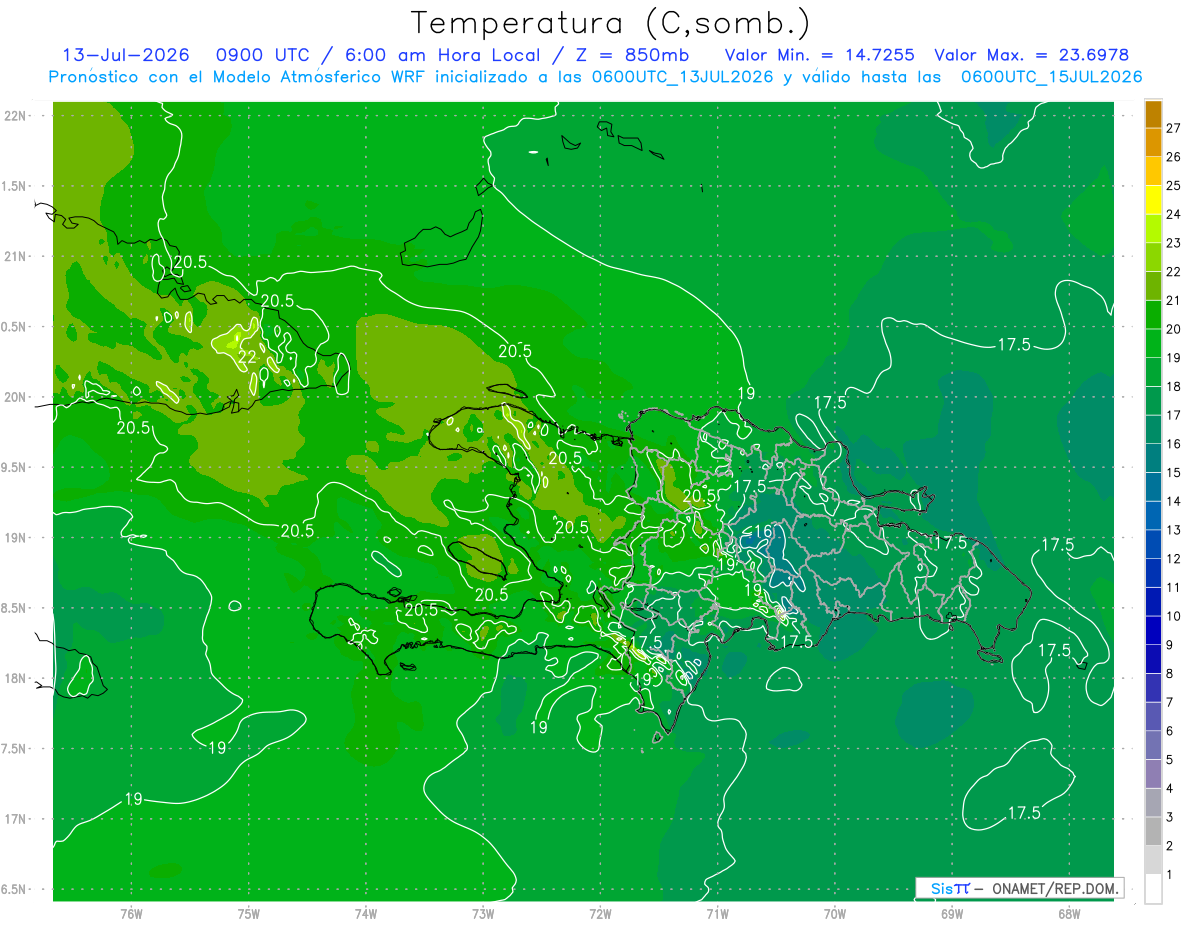This screenshot has width=1200, height=927.
Task: Click the '70W' longitude axis label
Action: coord(835,914)
